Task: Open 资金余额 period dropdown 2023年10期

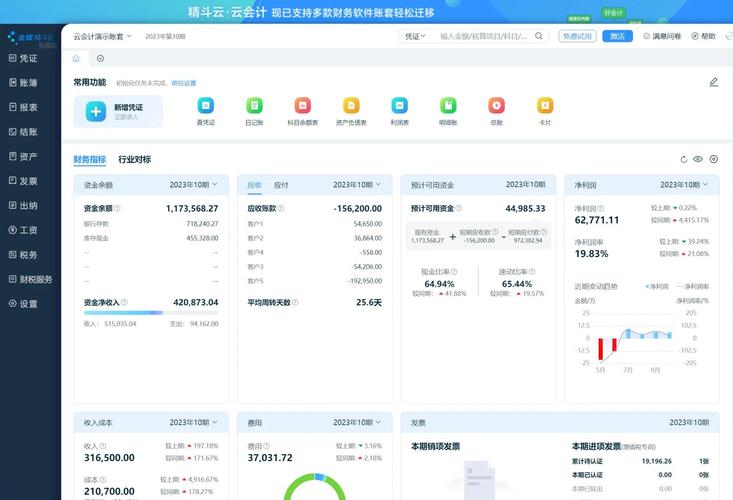Action: 194,185
